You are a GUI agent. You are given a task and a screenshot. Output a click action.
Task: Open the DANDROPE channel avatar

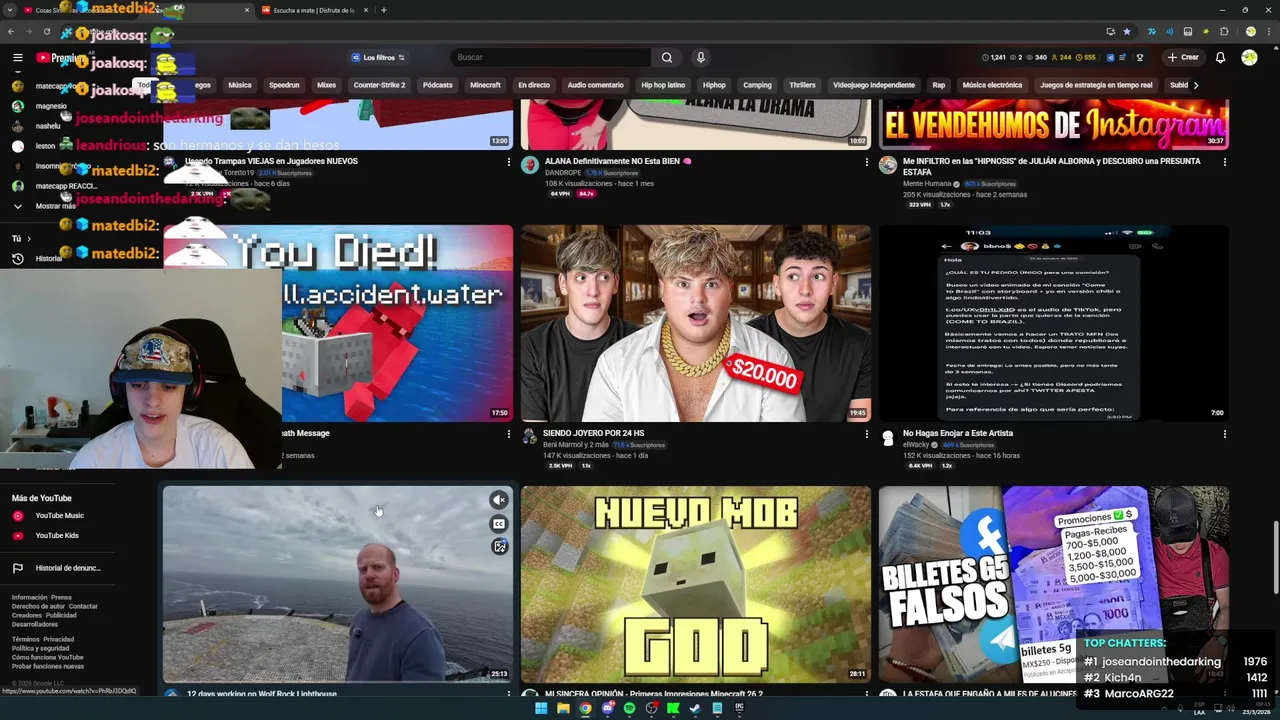click(529, 166)
